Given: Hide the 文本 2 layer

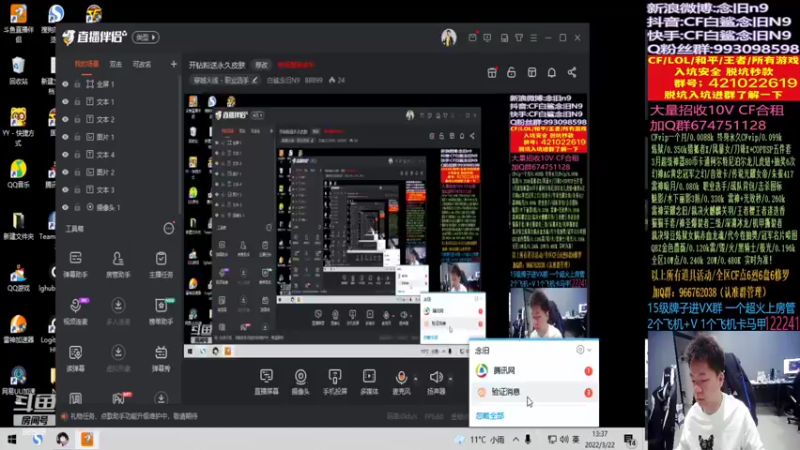Looking at the screenshot, I should pos(65,119).
